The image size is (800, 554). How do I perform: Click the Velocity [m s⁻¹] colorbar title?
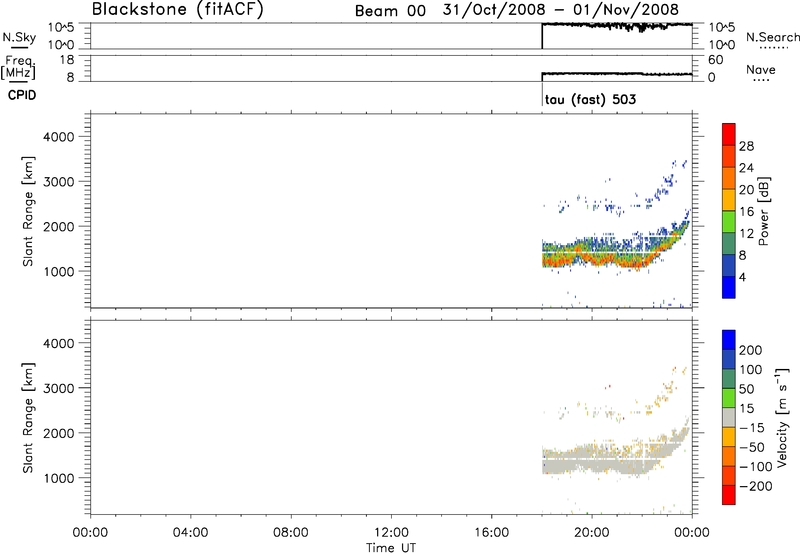(x=782, y=417)
